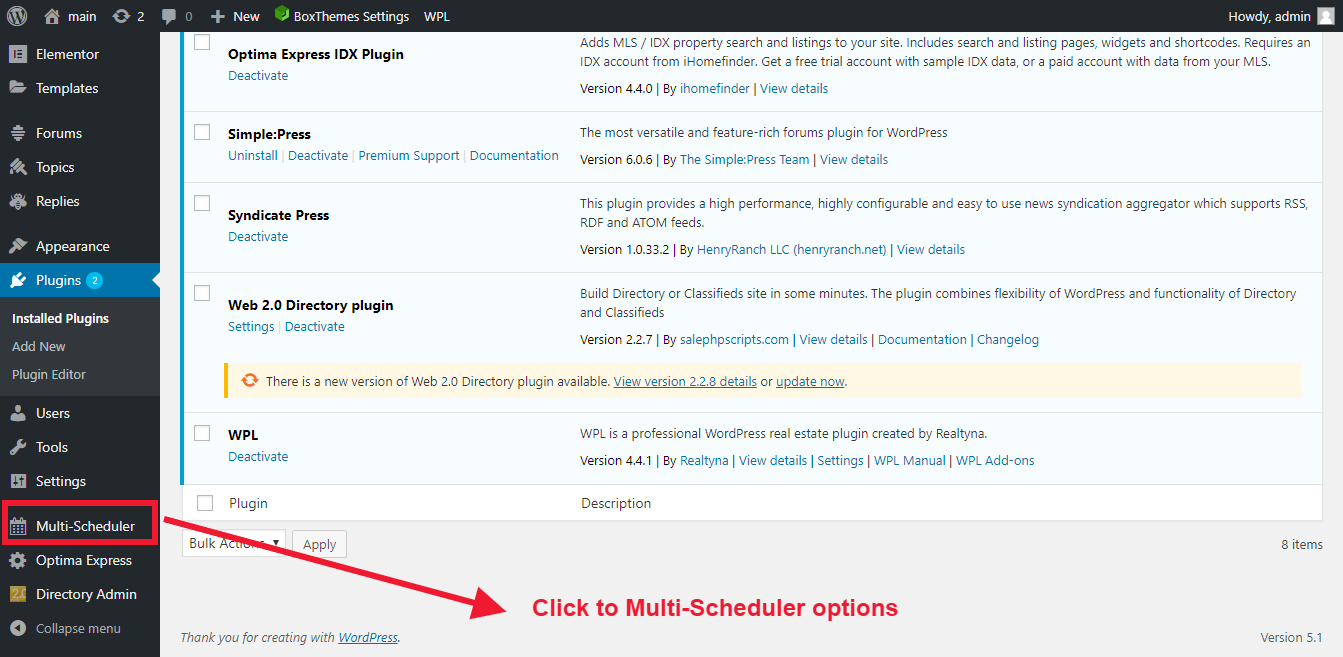Viewport: 1343px width, 657px height.
Task: Click the Users person icon in sidebar
Action: coord(18,413)
